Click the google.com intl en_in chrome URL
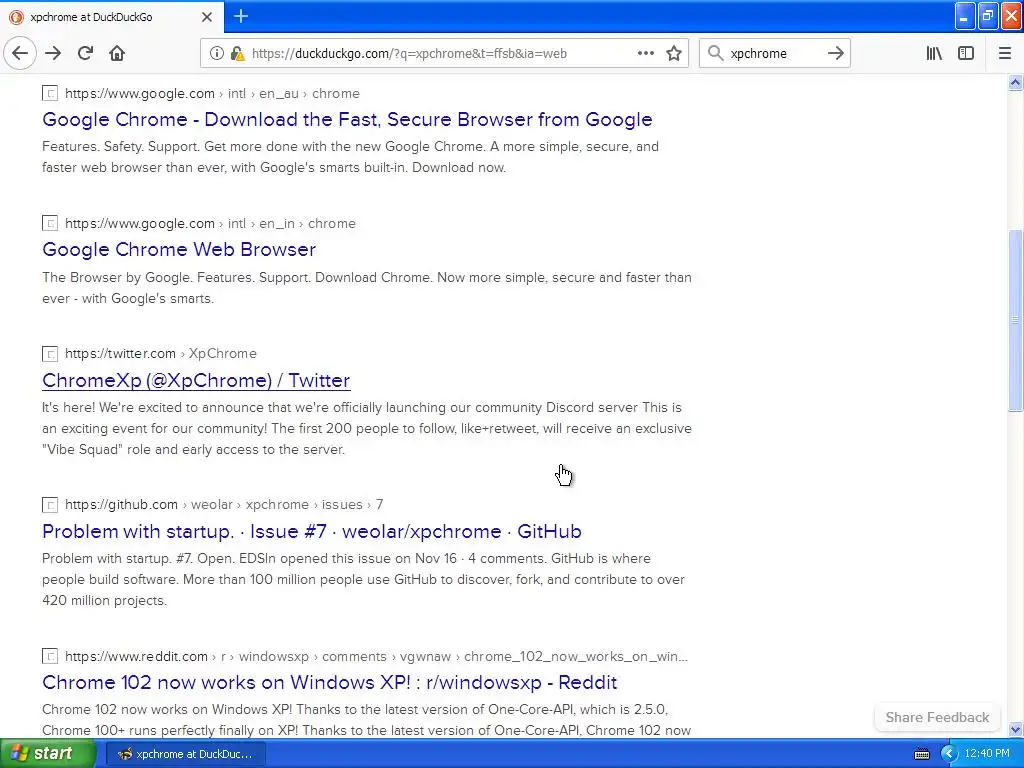This screenshot has width=1024, height=768. (210, 223)
